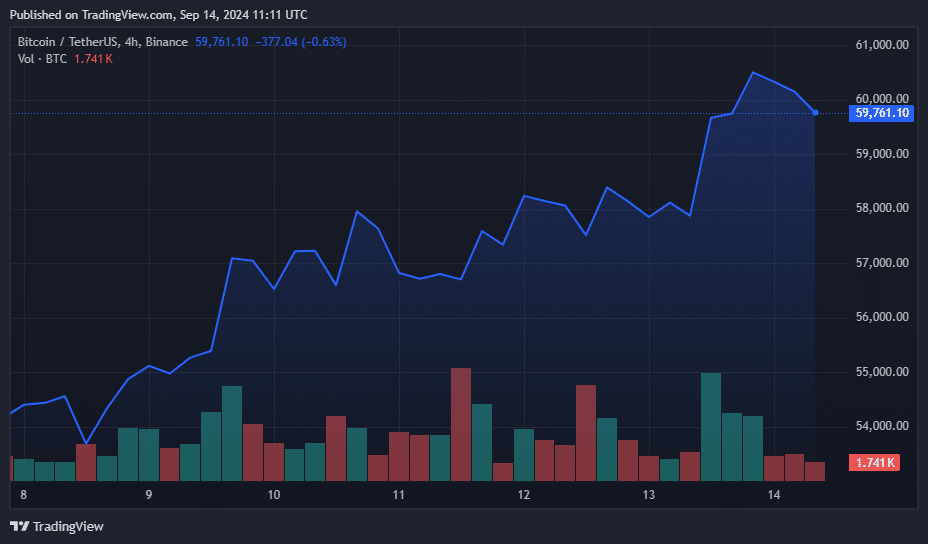Click the 58,000.00 price axis label

point(882,208)
